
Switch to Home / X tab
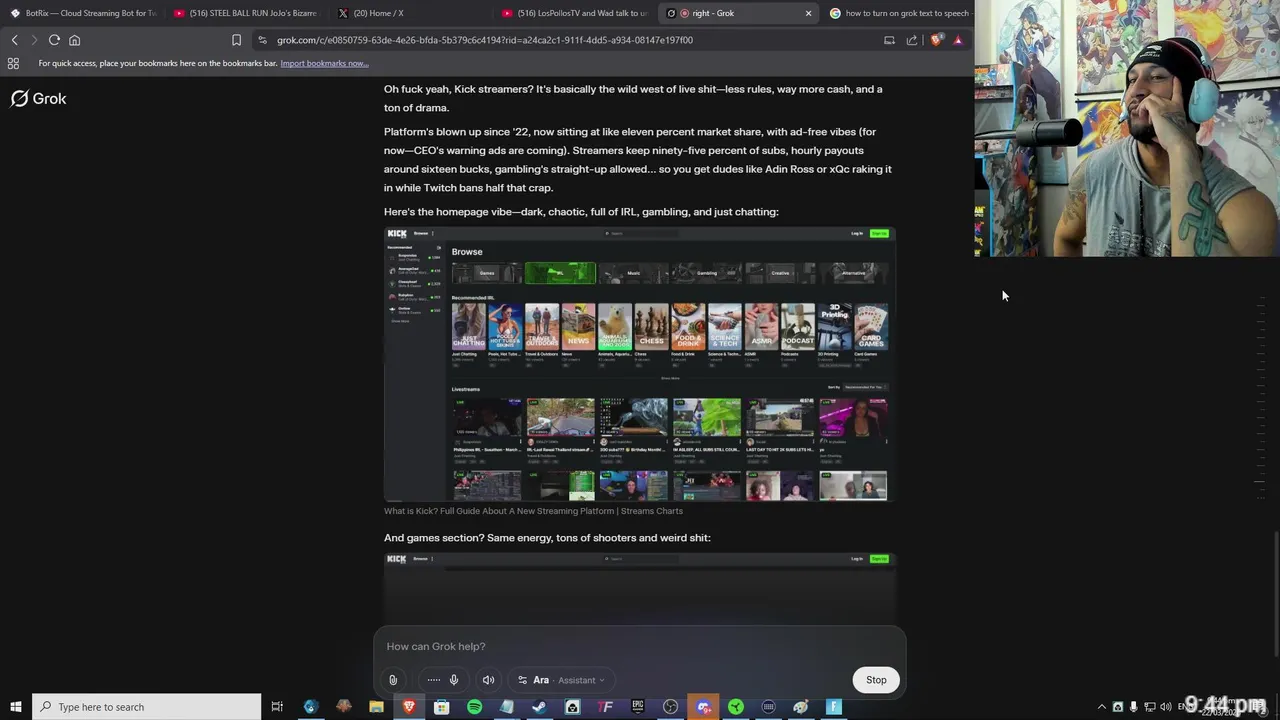pos(410,13)
